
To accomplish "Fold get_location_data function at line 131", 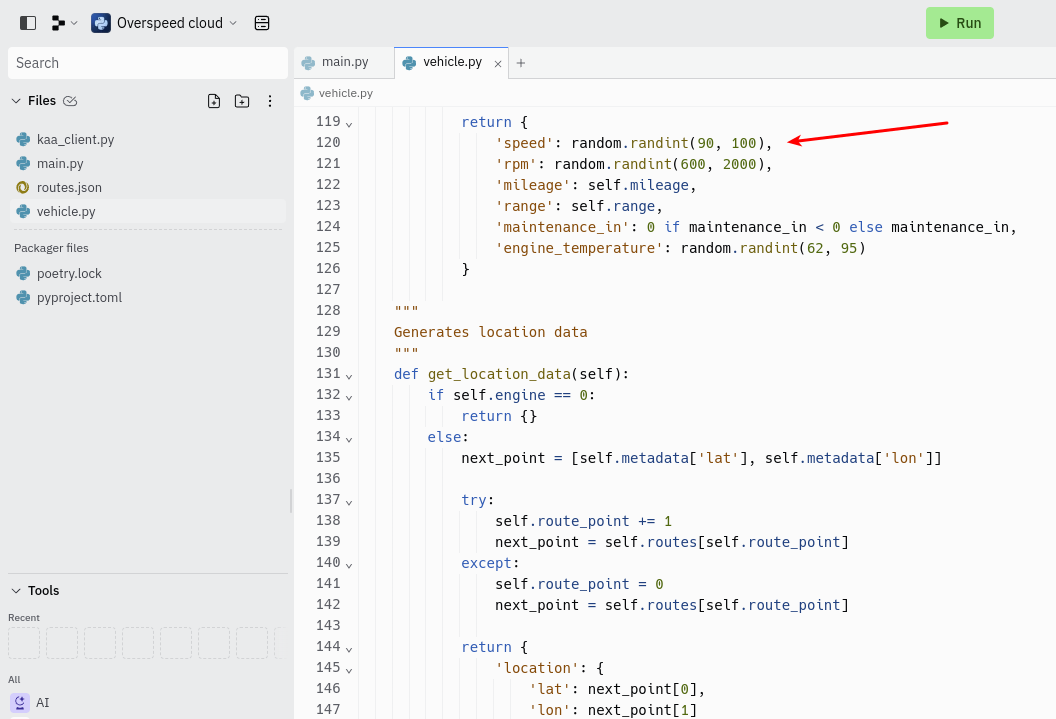I will pos(349,376).
